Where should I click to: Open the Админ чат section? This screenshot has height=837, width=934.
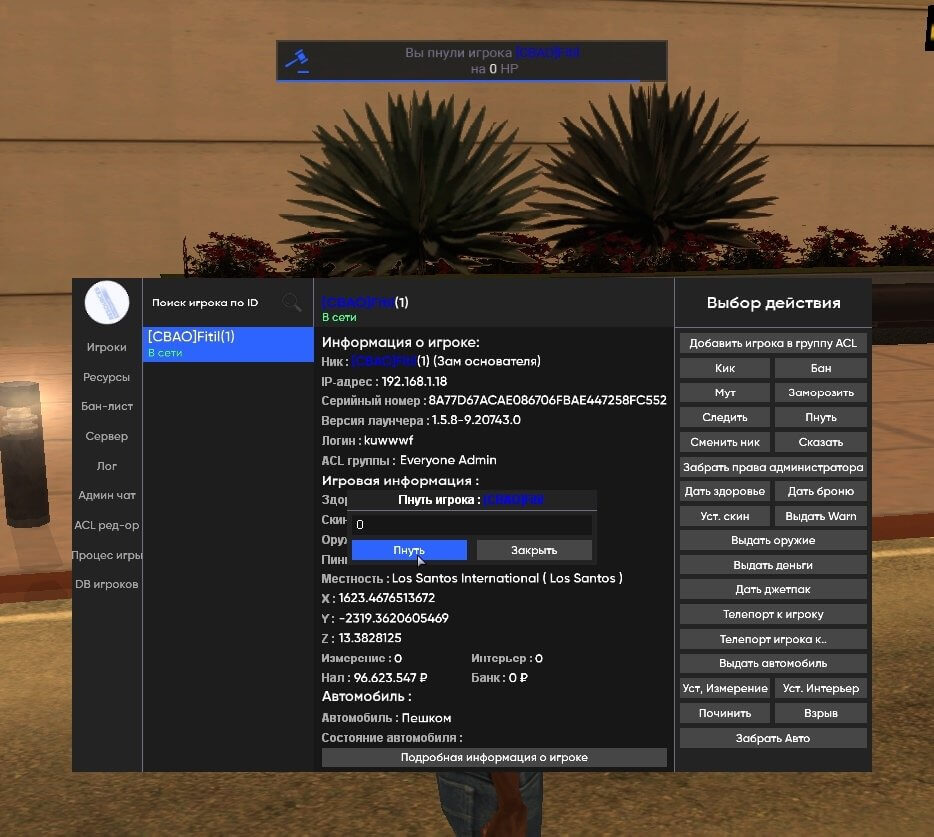tap(107, 495)
